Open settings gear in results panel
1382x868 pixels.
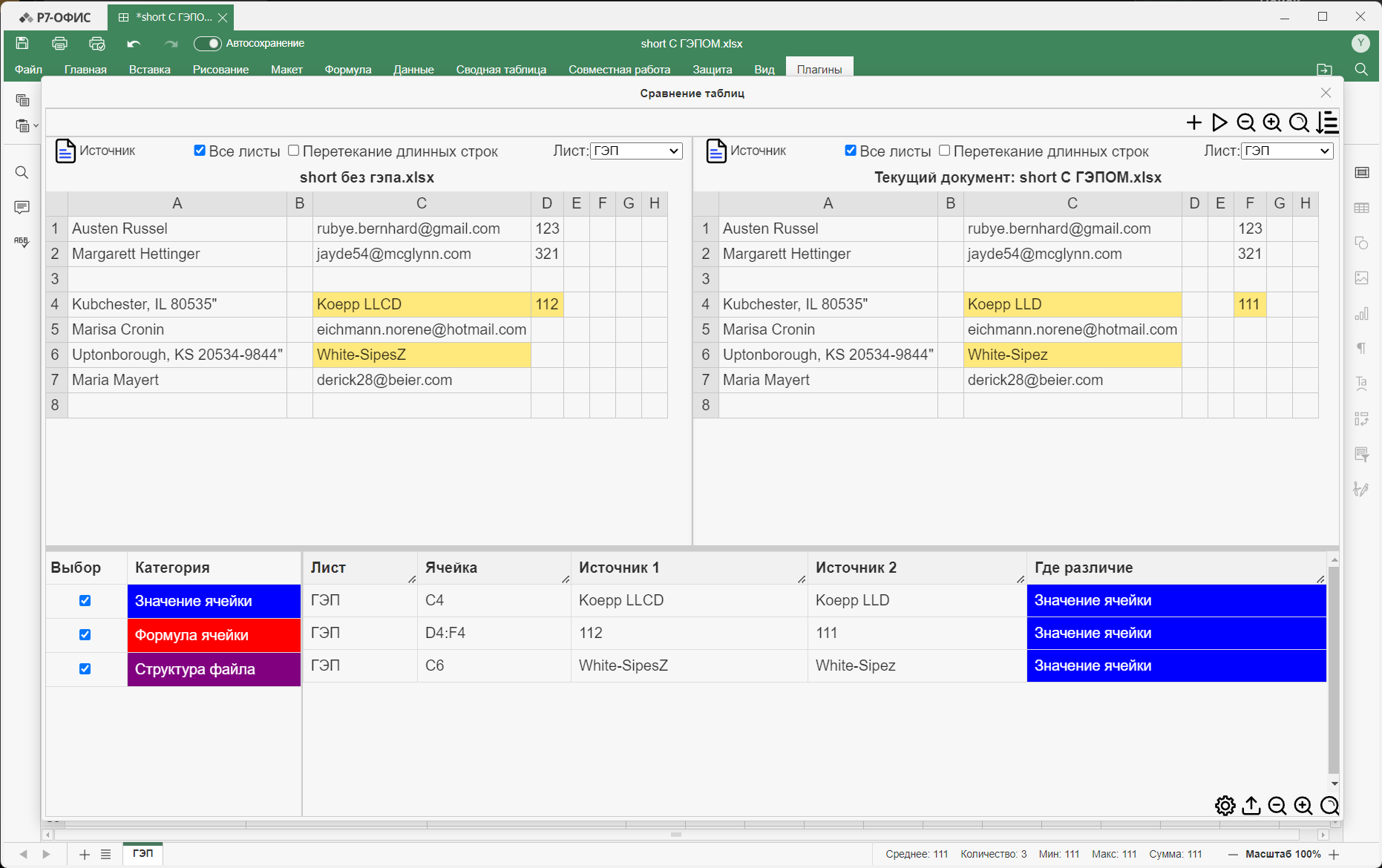pyautogui.click(x=1225, y=806)
